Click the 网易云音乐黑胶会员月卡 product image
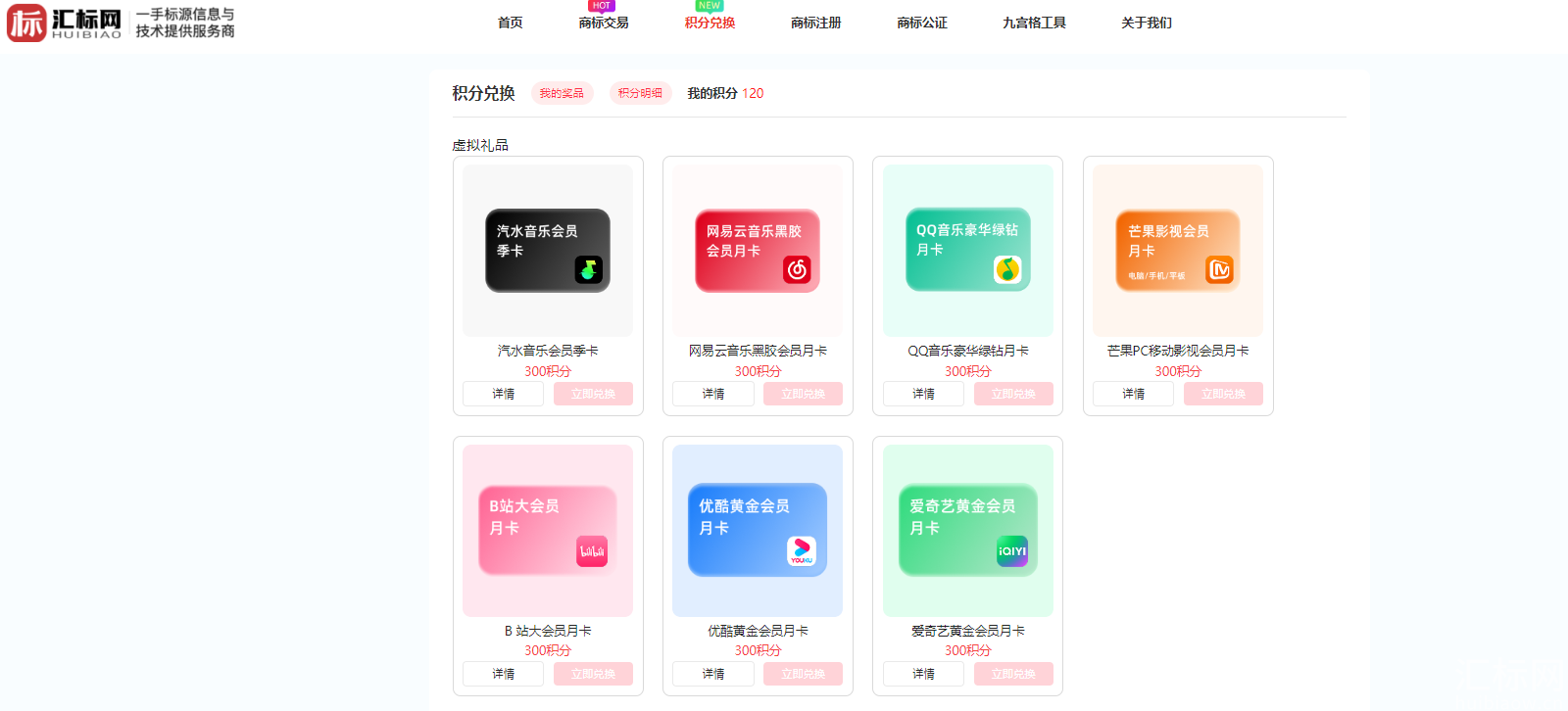Screen dimensions: 1568x711 click(758, 251)
